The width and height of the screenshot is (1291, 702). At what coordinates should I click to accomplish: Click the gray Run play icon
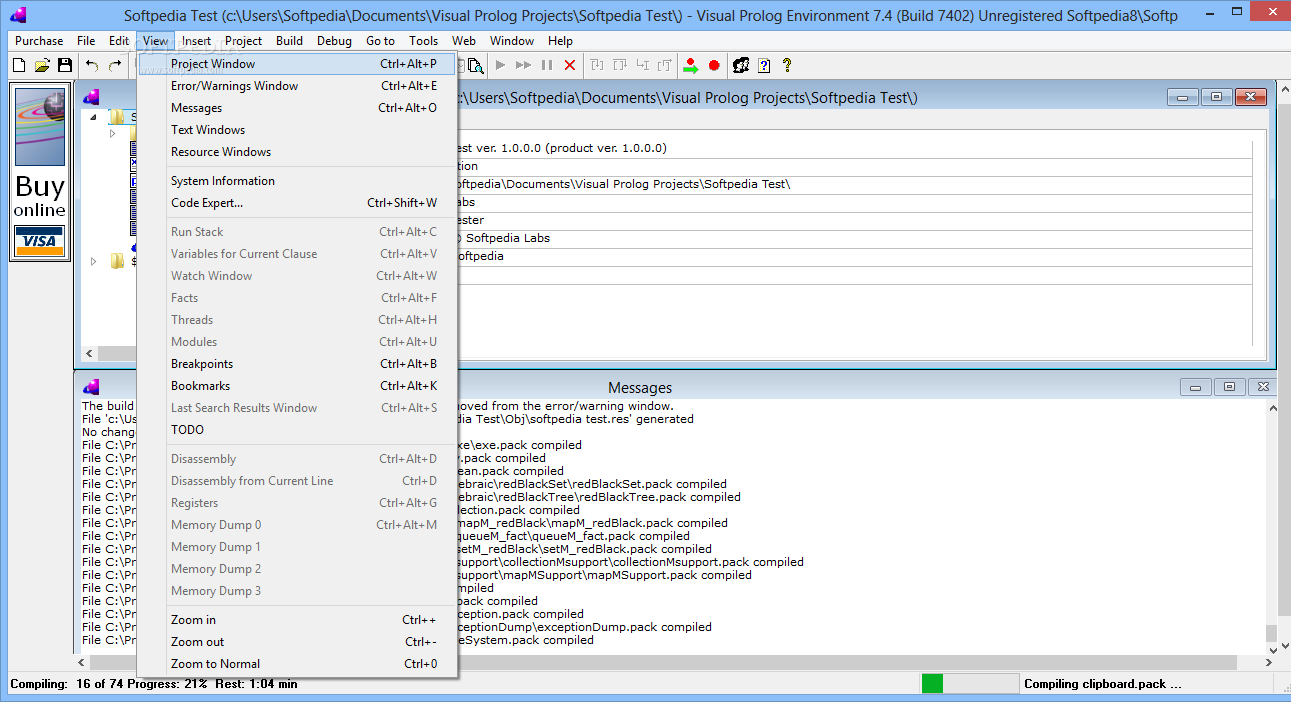[501, 65]
